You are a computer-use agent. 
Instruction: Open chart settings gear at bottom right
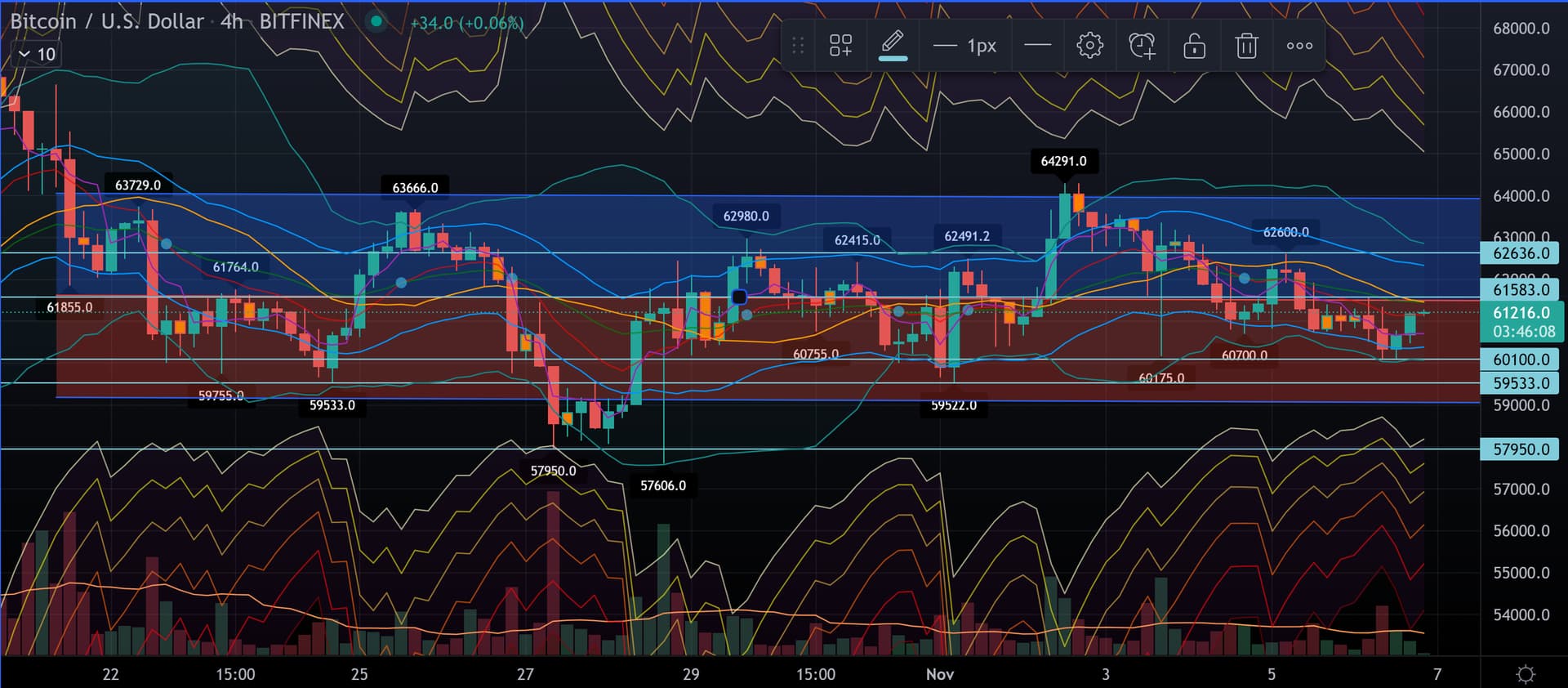pos(1525,674)
